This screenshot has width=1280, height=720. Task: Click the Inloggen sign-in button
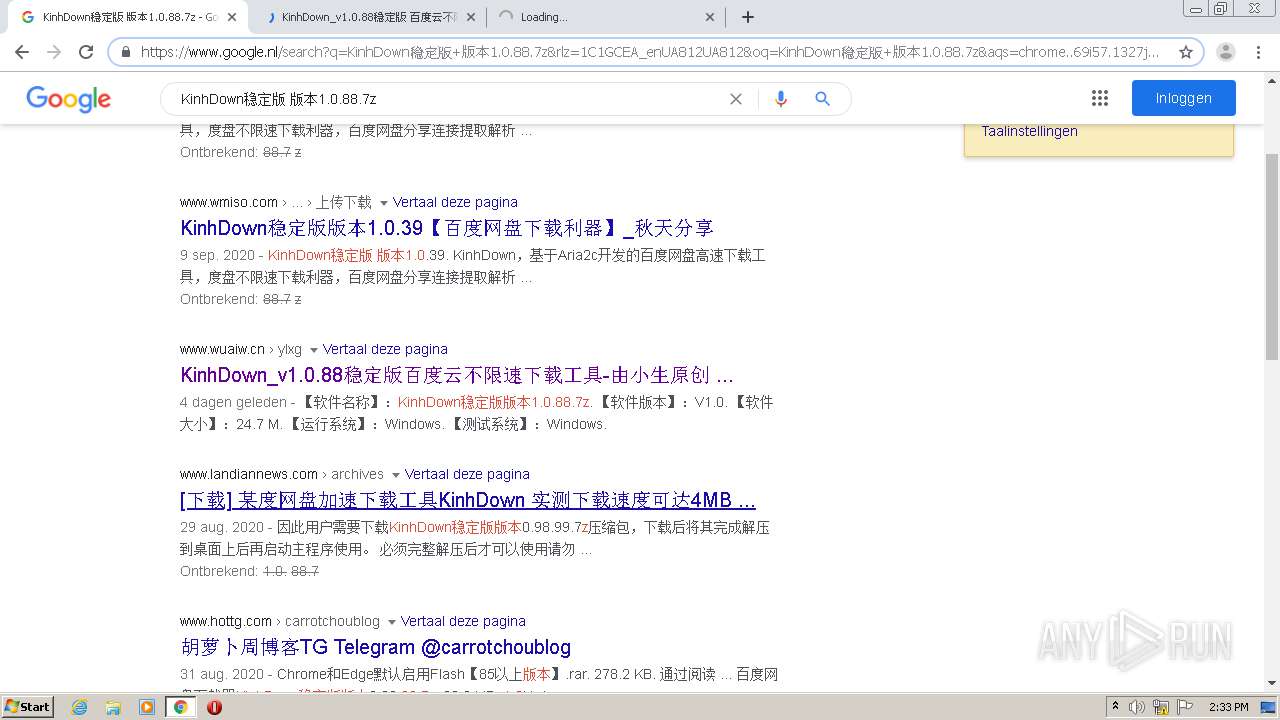coord(1184,98)
